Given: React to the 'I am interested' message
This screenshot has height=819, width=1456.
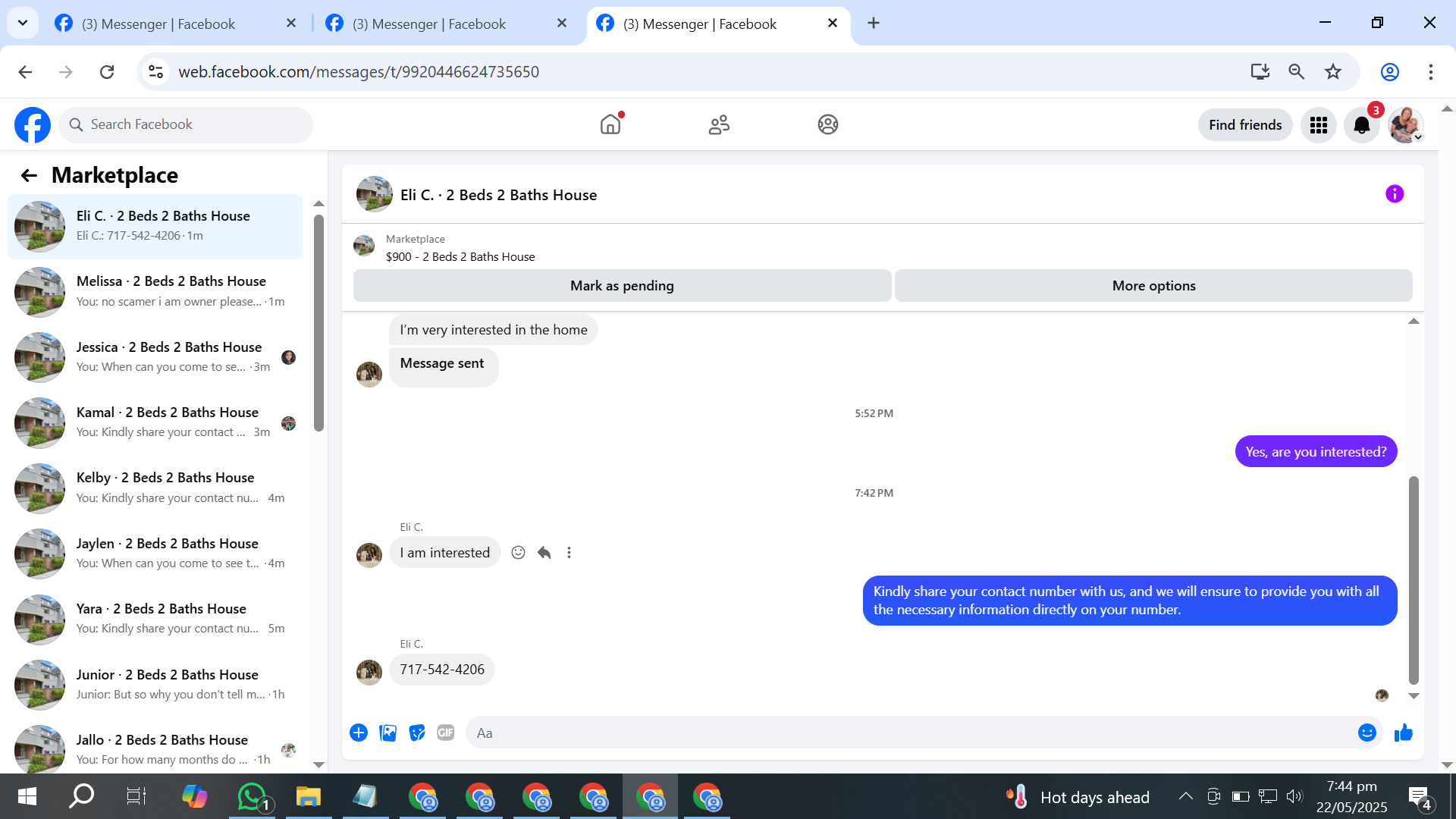Looking at the screenshot, I should 518,553.
